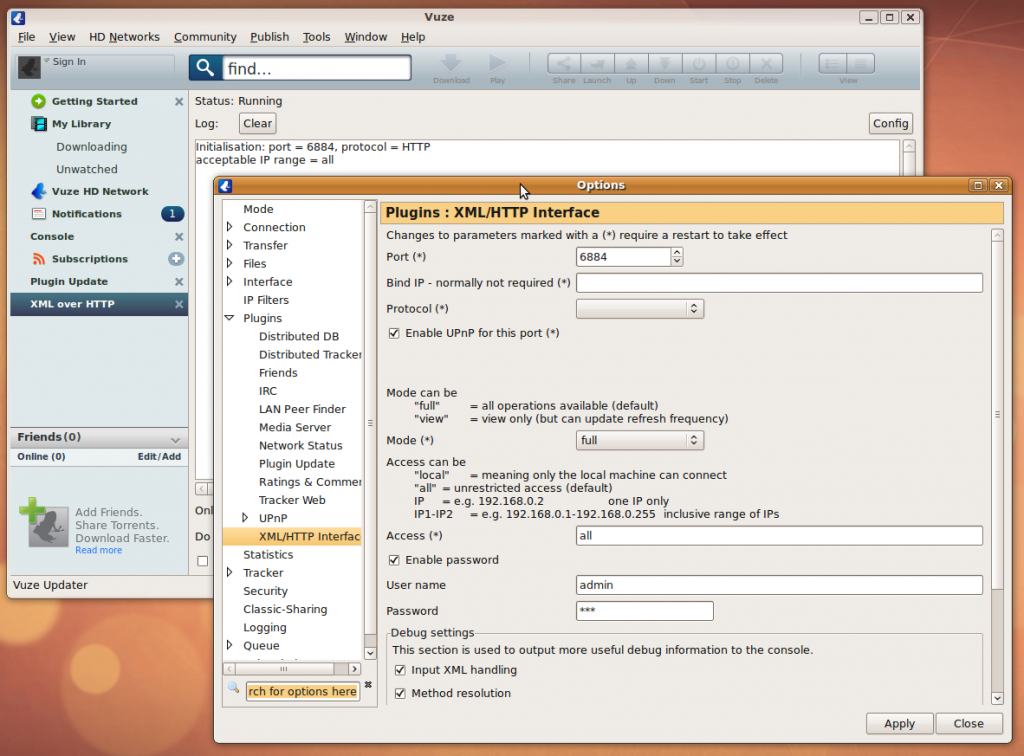Click the left View mode icon
This screenshot has width=1024, height=756.
833,64
